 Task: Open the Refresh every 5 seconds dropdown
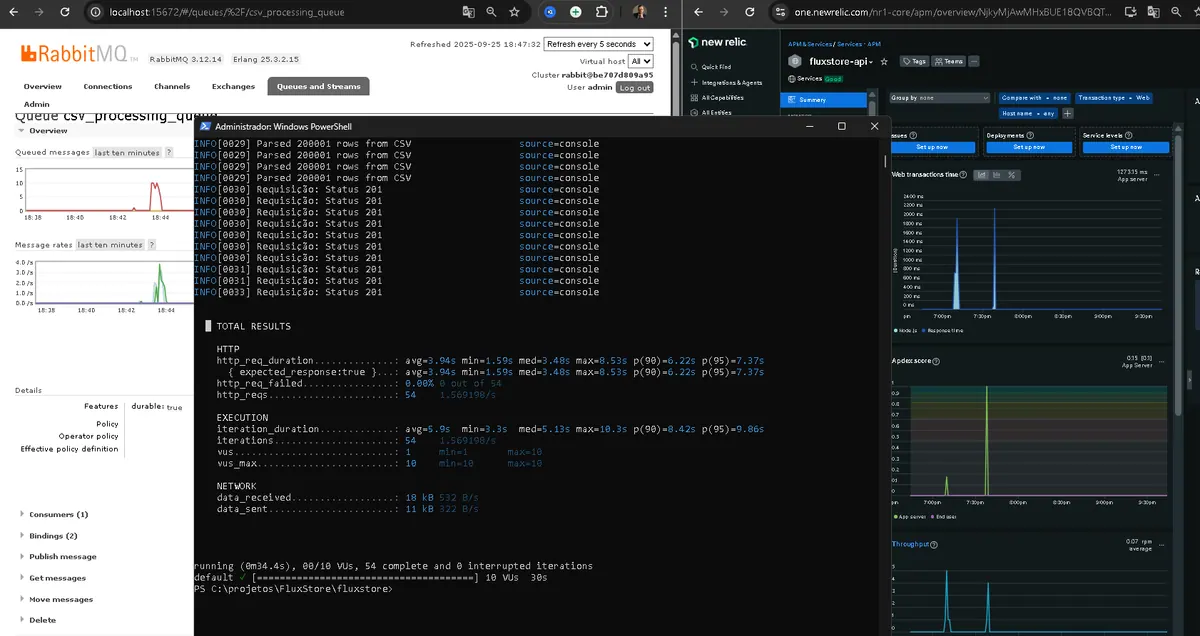point(599,44)
